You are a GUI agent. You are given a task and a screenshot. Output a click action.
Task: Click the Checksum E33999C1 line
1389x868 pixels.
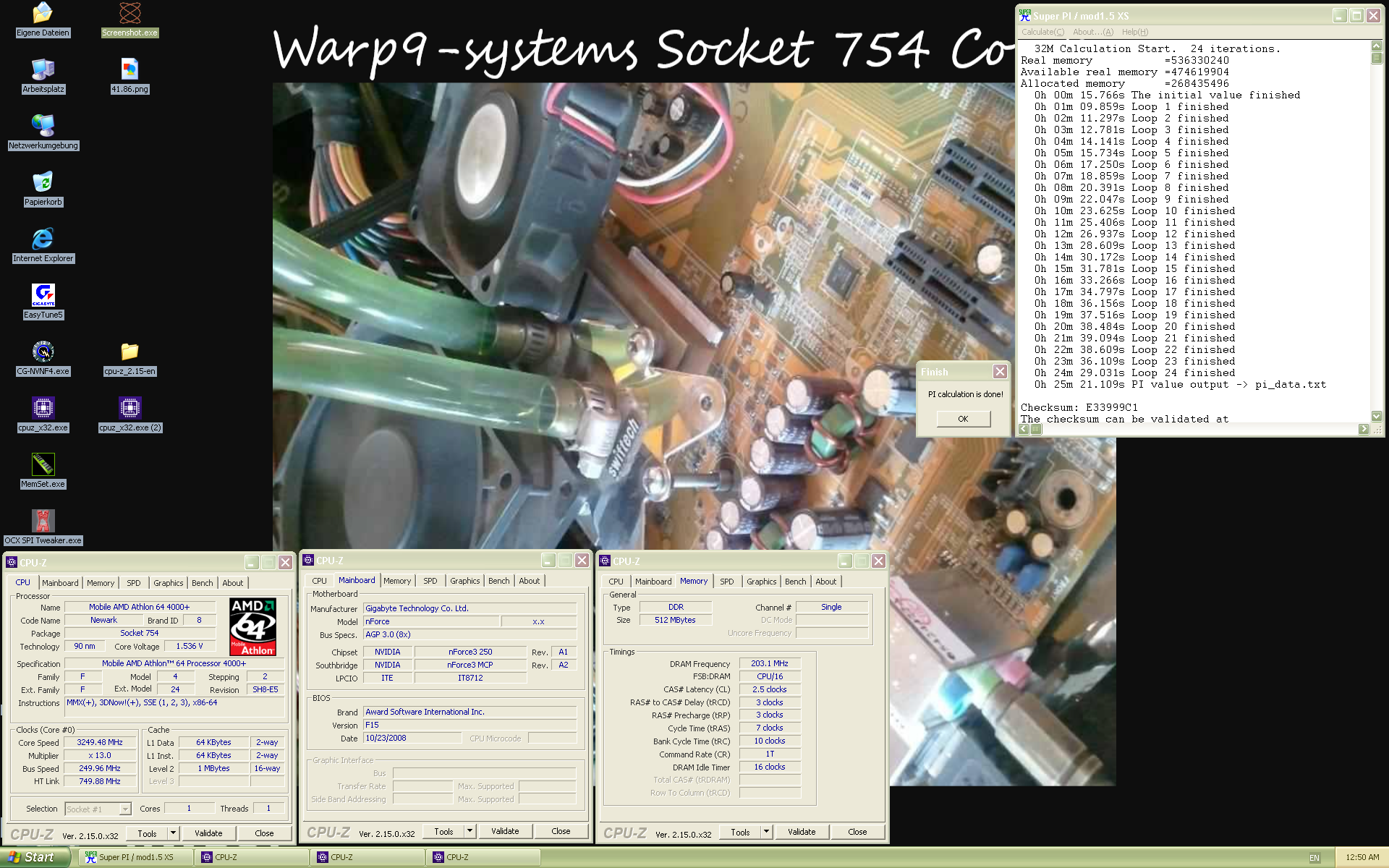pyautogui.click(x=1079, y=407)
